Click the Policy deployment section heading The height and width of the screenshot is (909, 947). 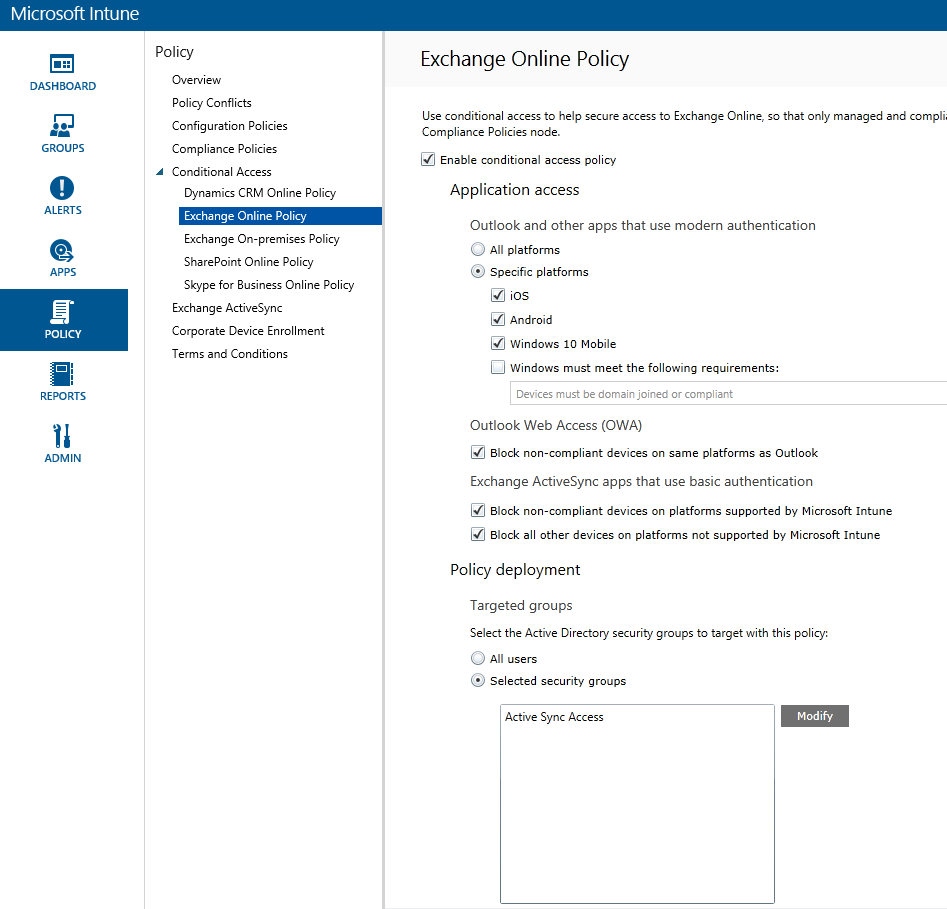click(x=515, y=570)
